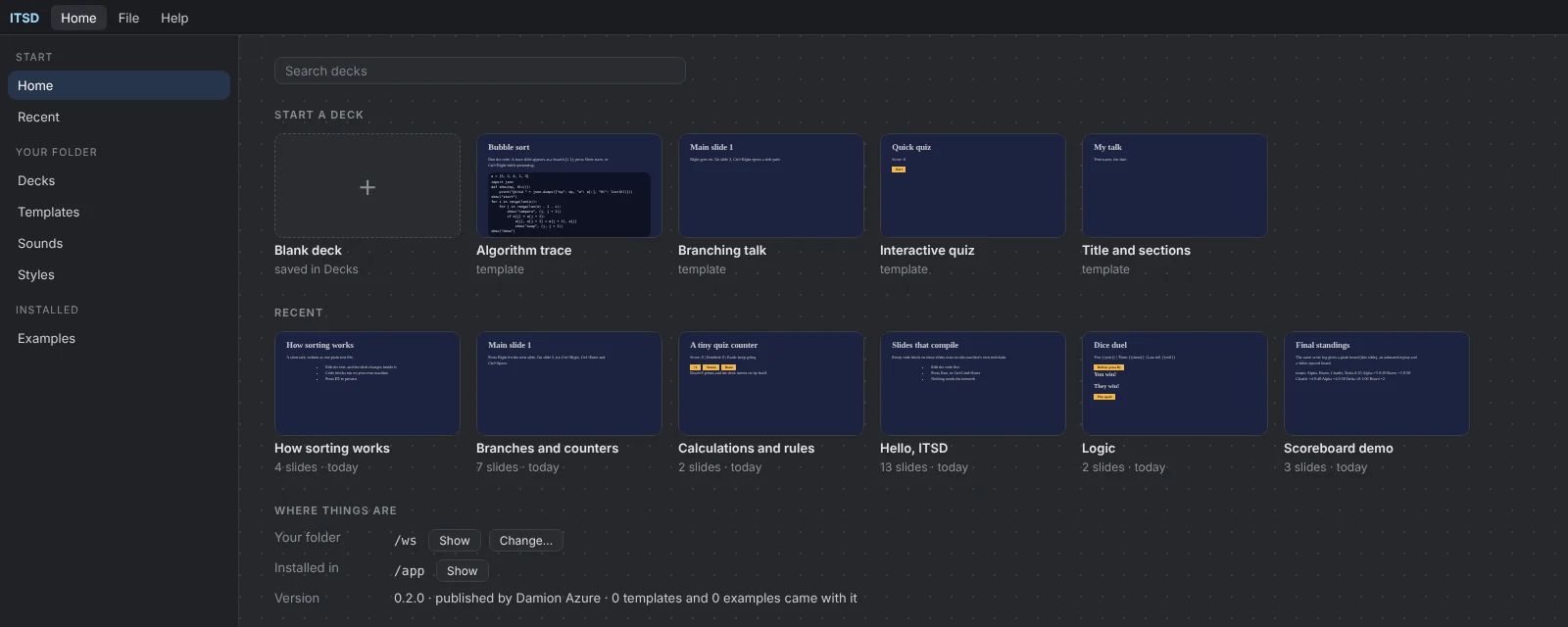Open Styles in the sidebar
The image size is (1568, 627).
coord(119,274)
